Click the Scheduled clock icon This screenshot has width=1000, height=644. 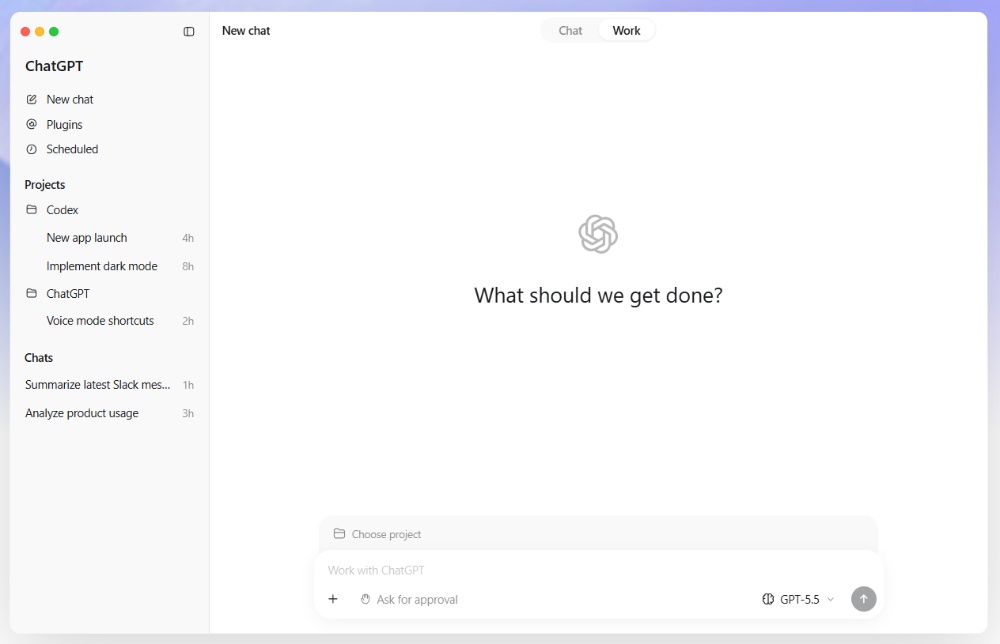coord(31,149)
